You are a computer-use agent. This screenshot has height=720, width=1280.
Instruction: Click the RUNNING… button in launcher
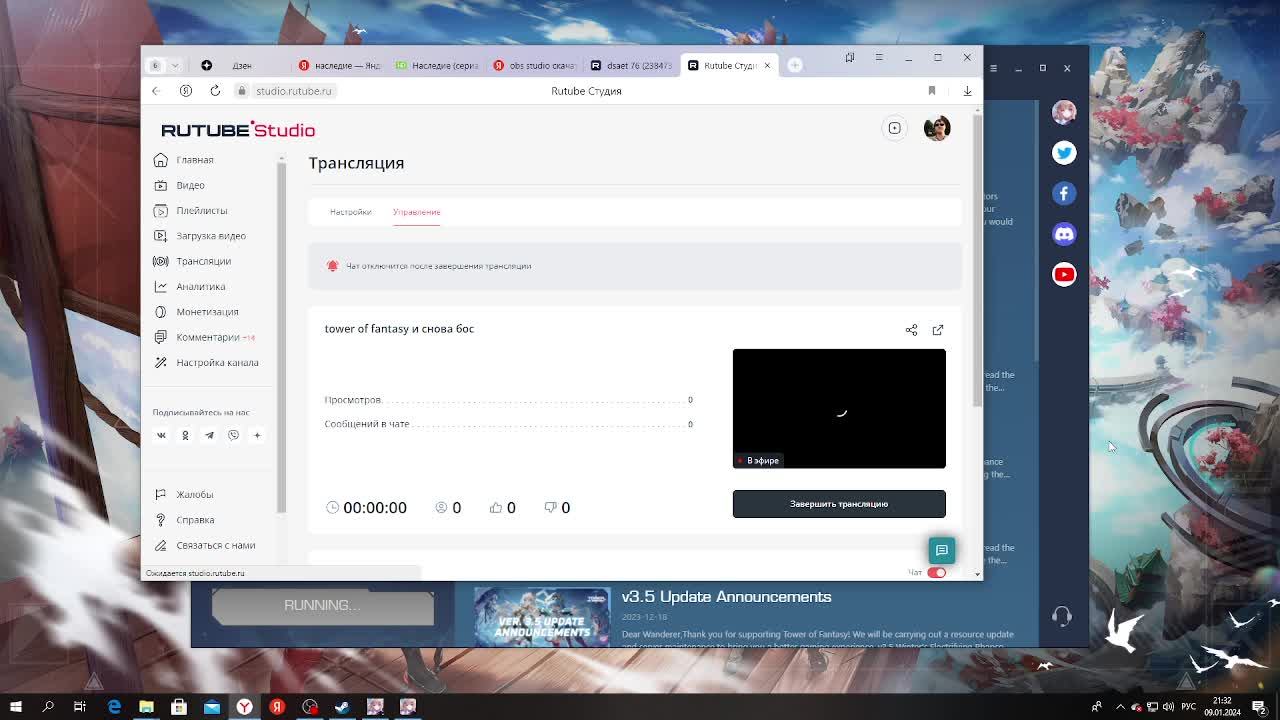point(323,605)
